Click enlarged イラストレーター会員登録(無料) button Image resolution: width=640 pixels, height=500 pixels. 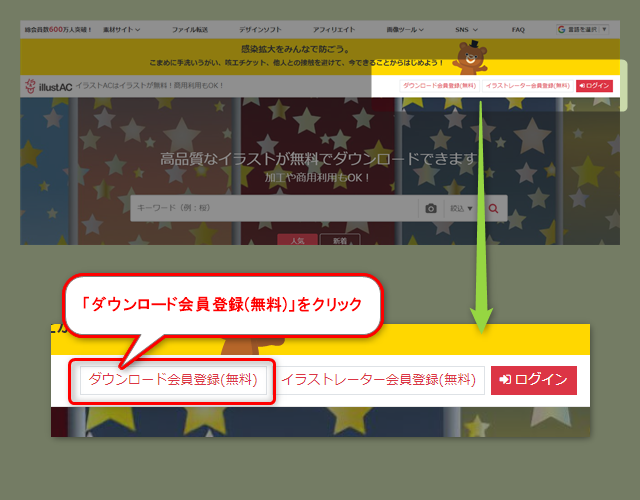[379, 380]
